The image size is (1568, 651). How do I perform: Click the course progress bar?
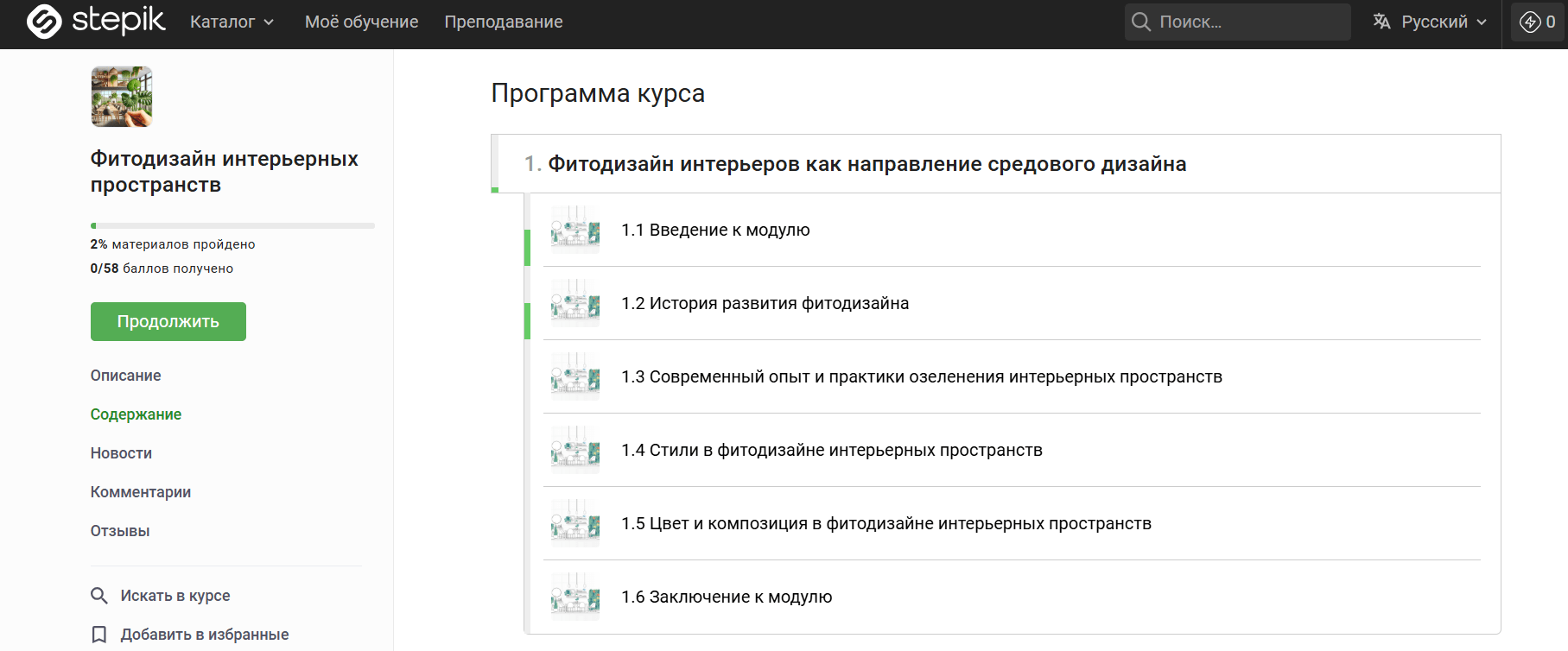[232, 226]
